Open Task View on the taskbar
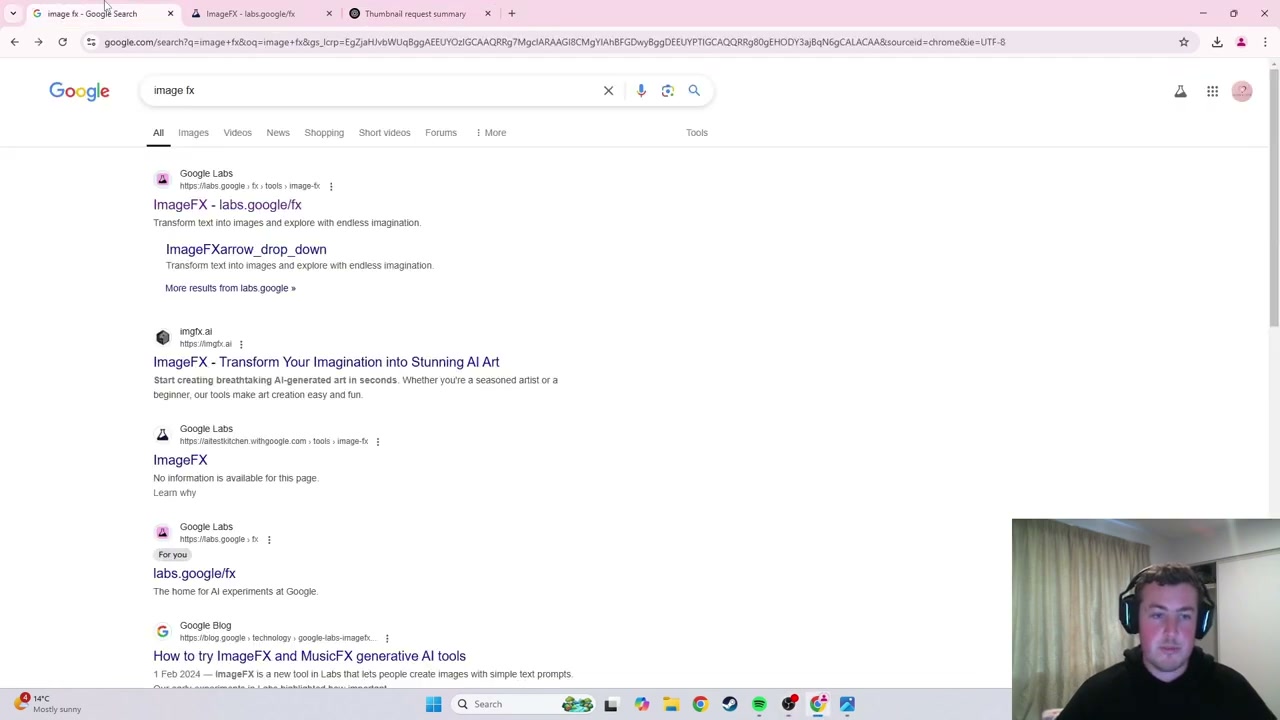 pyautogui.click(x=611, y=704)
